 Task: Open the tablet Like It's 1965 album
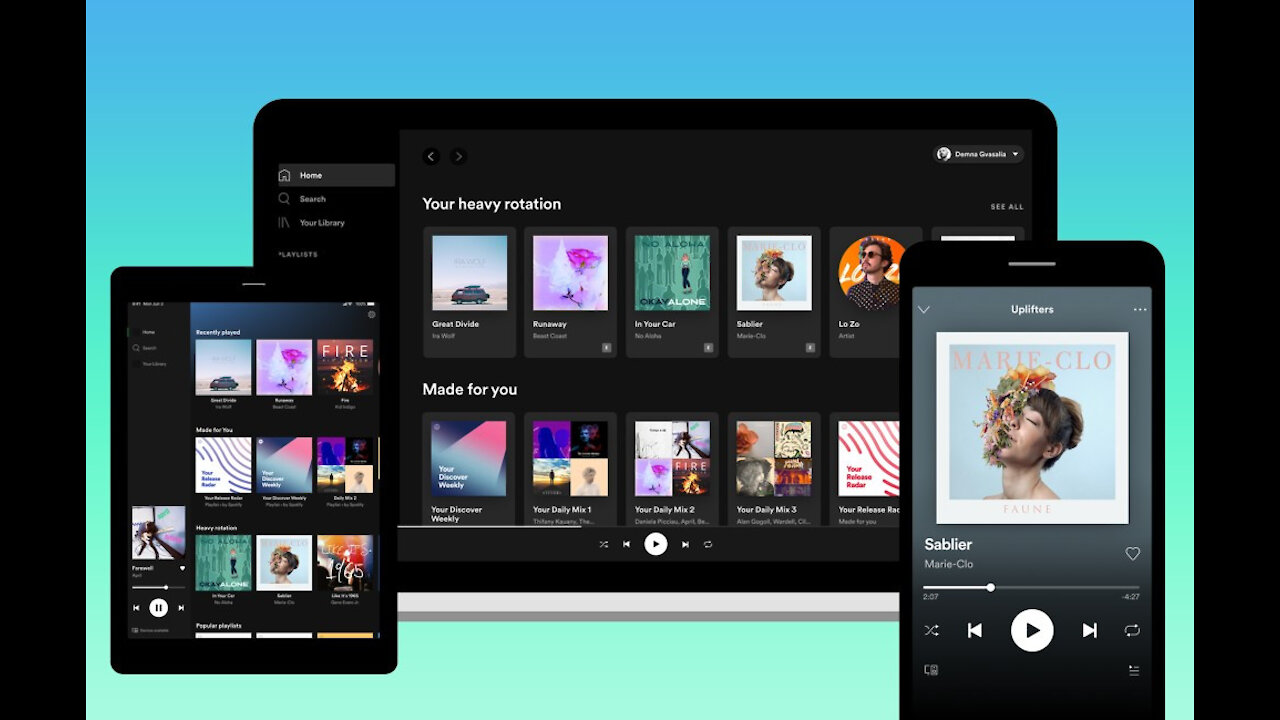point(345,563)
